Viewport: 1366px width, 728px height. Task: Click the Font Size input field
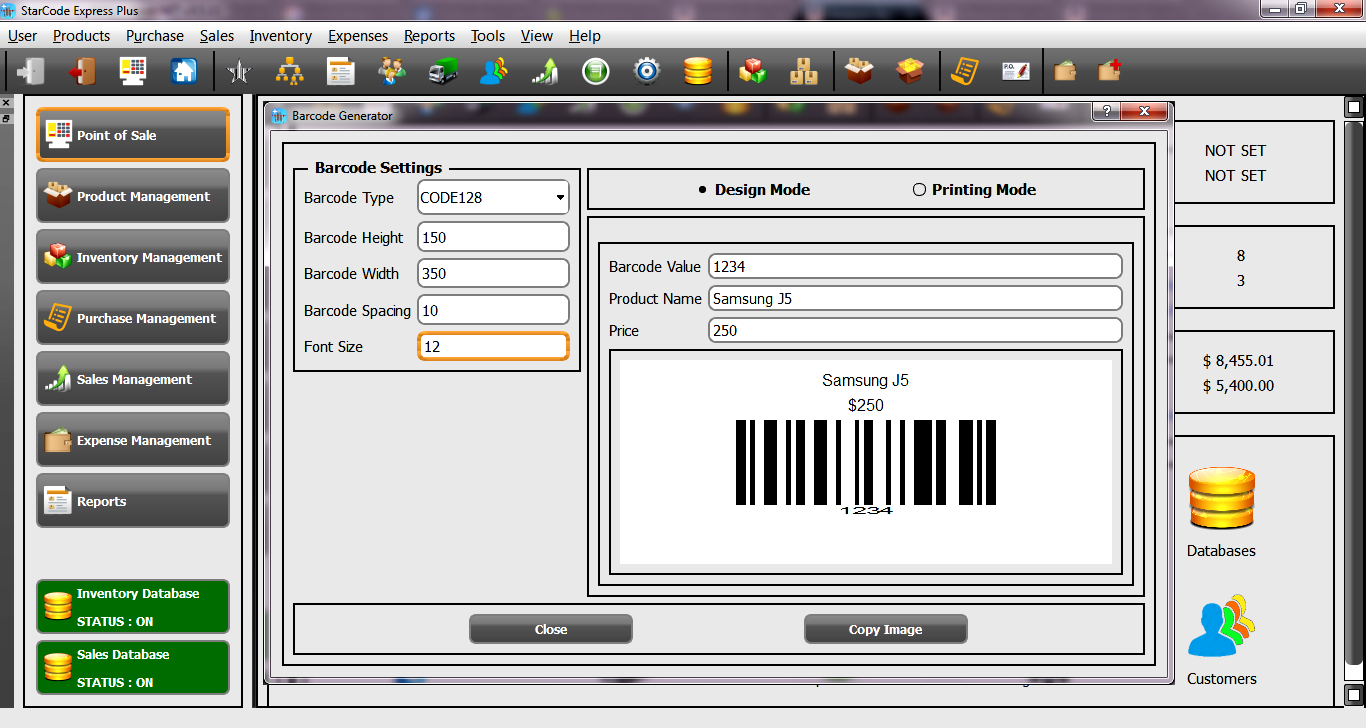coord(493,346)
